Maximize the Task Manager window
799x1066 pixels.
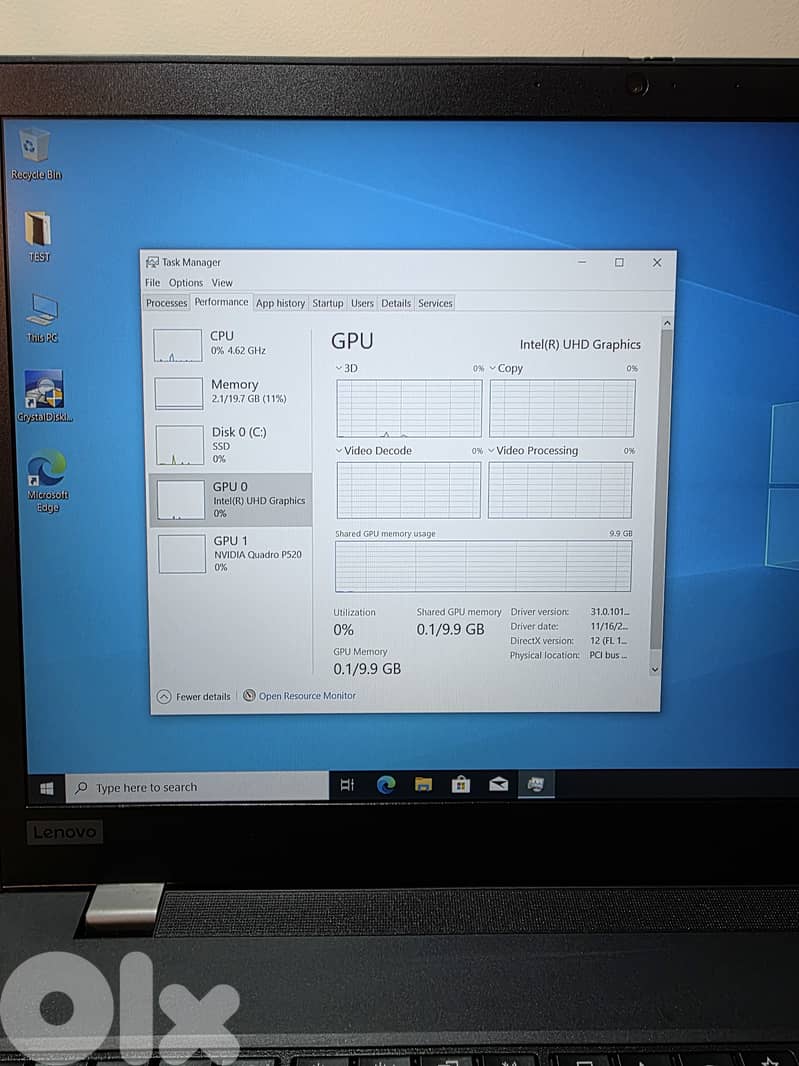(619, 262)
